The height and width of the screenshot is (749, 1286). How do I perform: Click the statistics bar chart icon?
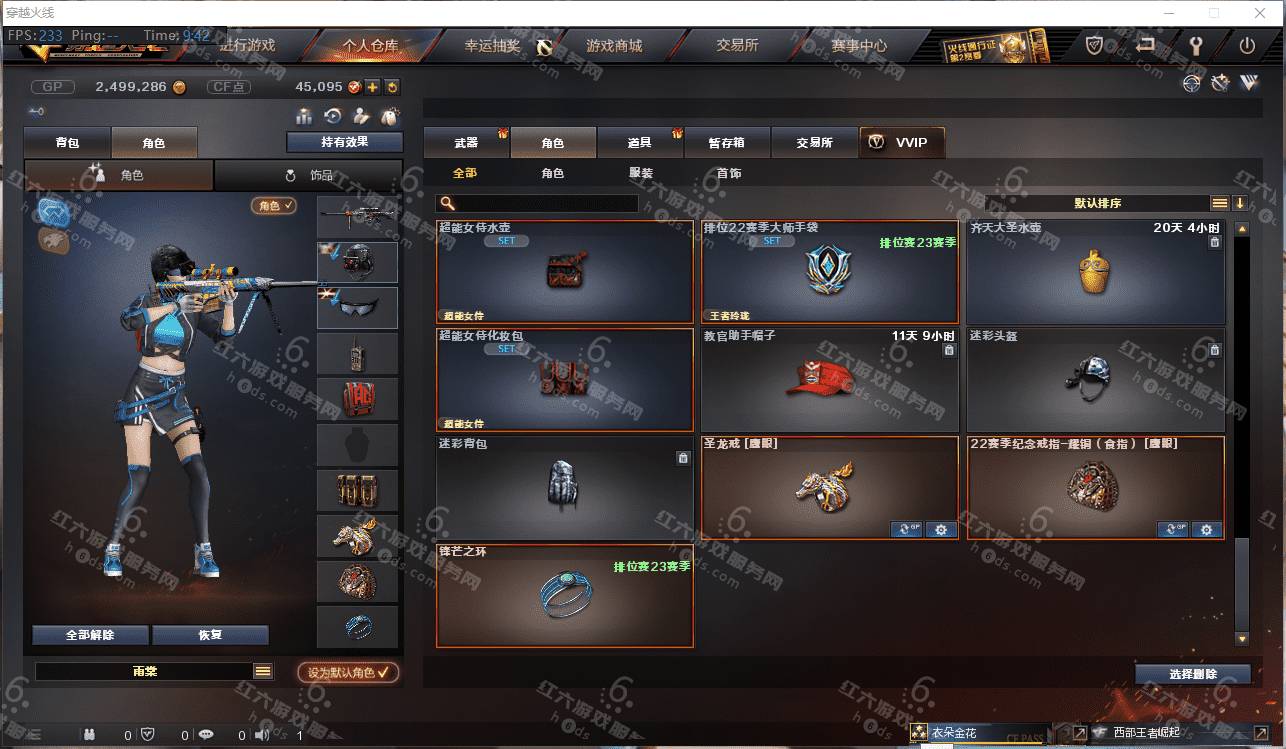pyautogui.click(x=303, y=116)
